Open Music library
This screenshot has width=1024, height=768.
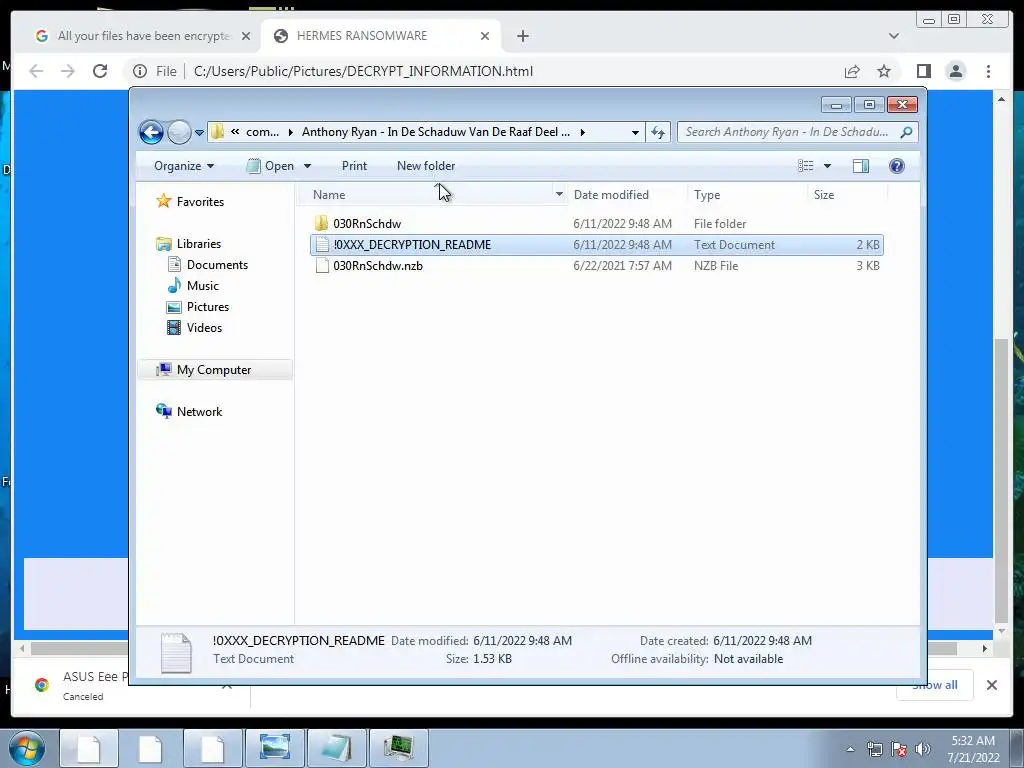tap(193, 285)
